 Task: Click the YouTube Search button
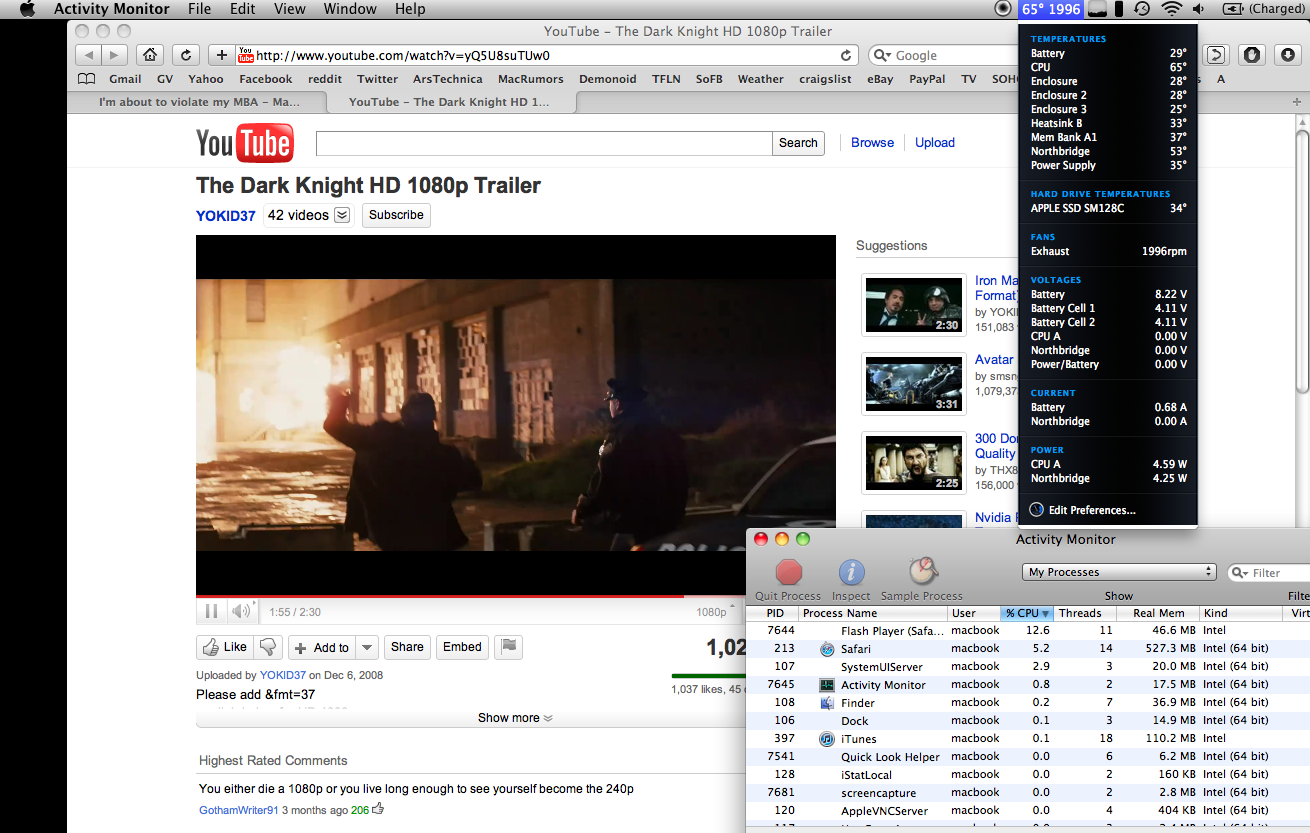click(798, 143)
